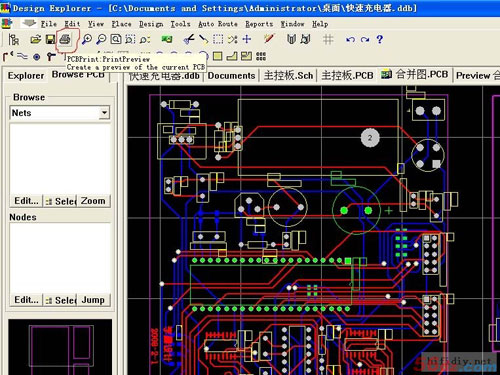Open the File menu
The width and height of the screenshot is (500, 375).
pyautogui.click(x=49, y=24)
